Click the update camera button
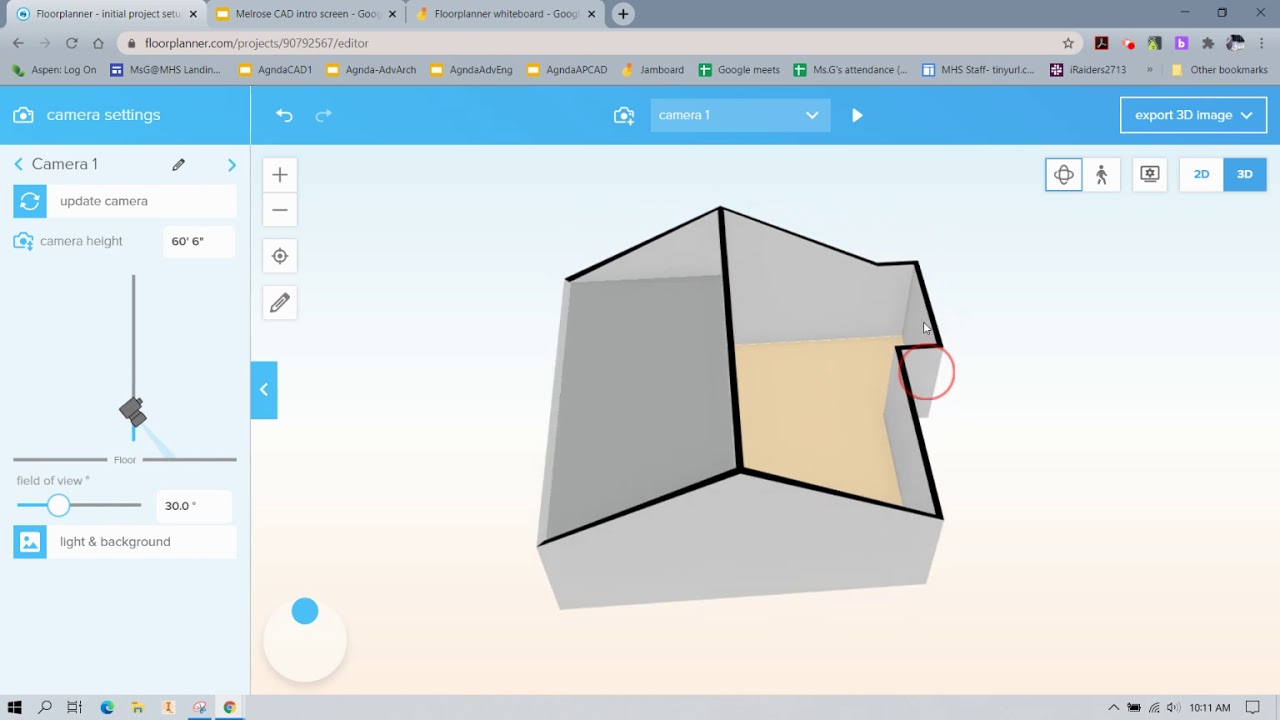 click(125, 201)
